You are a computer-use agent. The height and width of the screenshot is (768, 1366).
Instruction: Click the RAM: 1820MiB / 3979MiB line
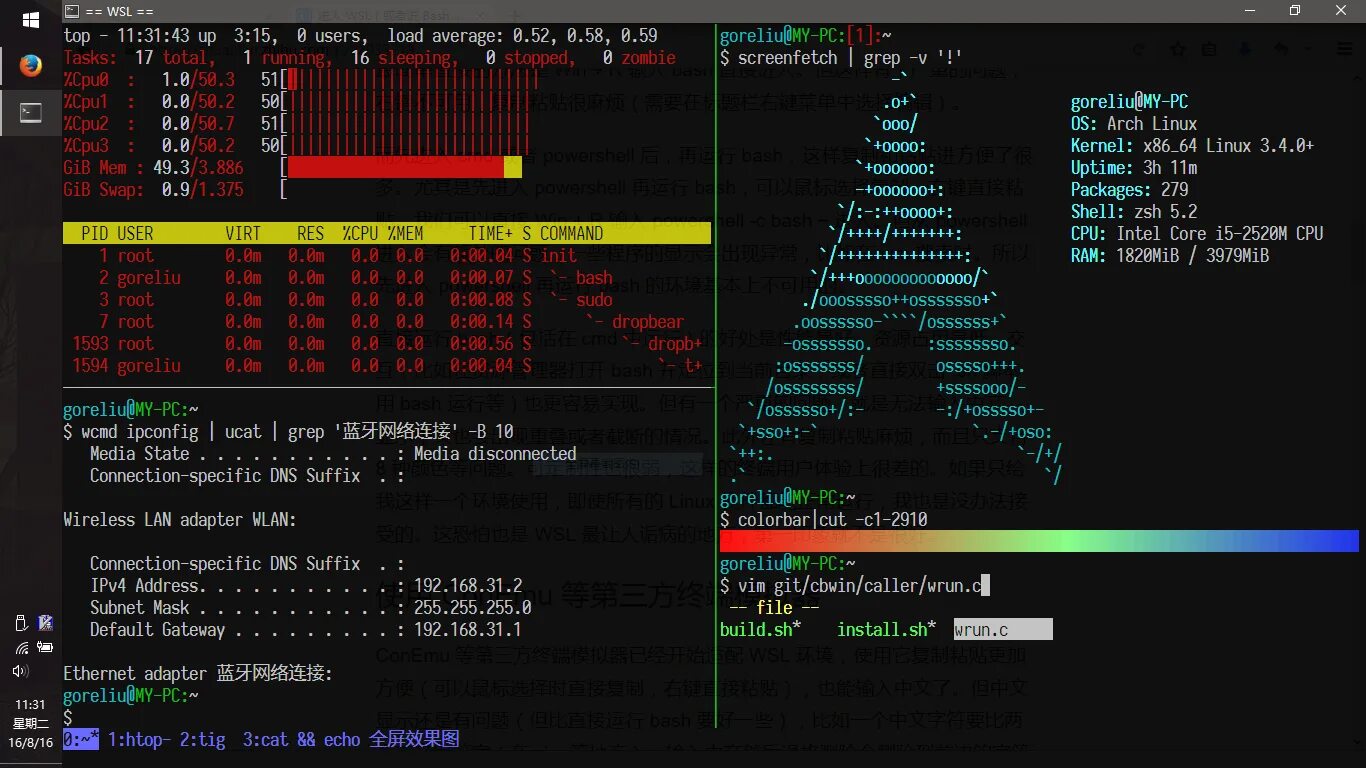tap(1170, 255)
